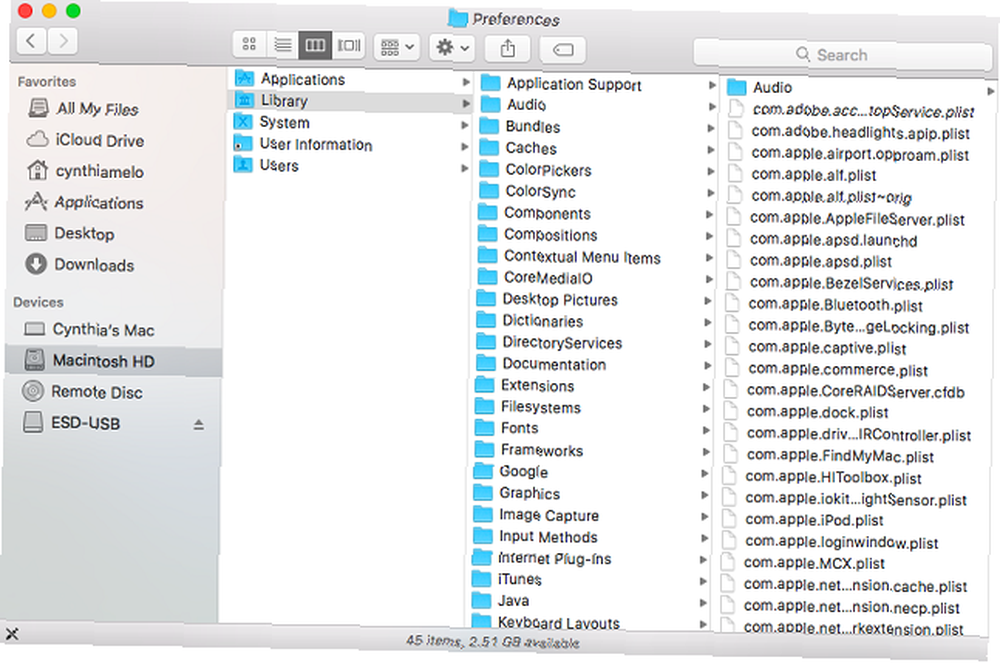Open the Desktop Pictures folder
Screen dimensions: 1000x663
pos(548,300)
